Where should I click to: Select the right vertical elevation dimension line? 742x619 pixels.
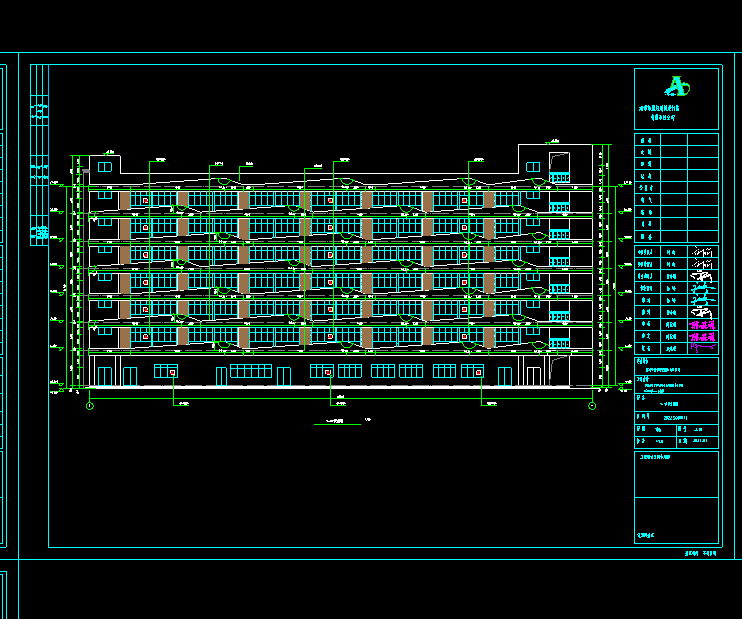[x=606, y=270]
